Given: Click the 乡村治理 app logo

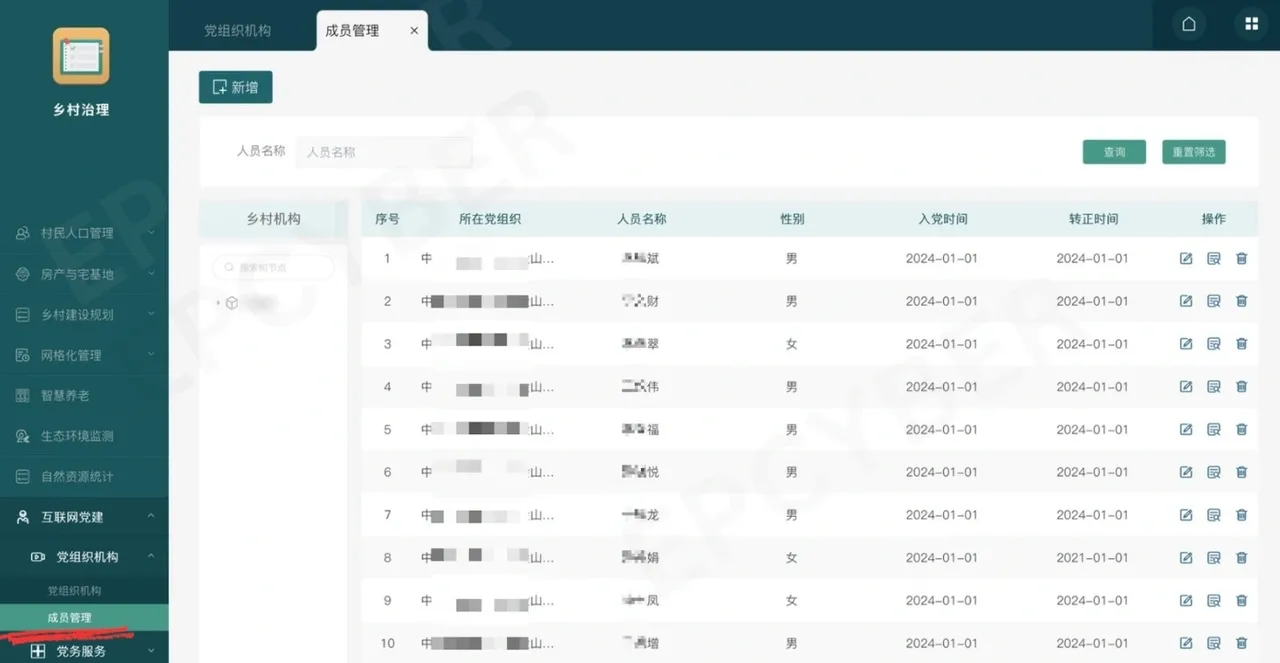Looking at the screenshot, I should click(x=81, y=56).
